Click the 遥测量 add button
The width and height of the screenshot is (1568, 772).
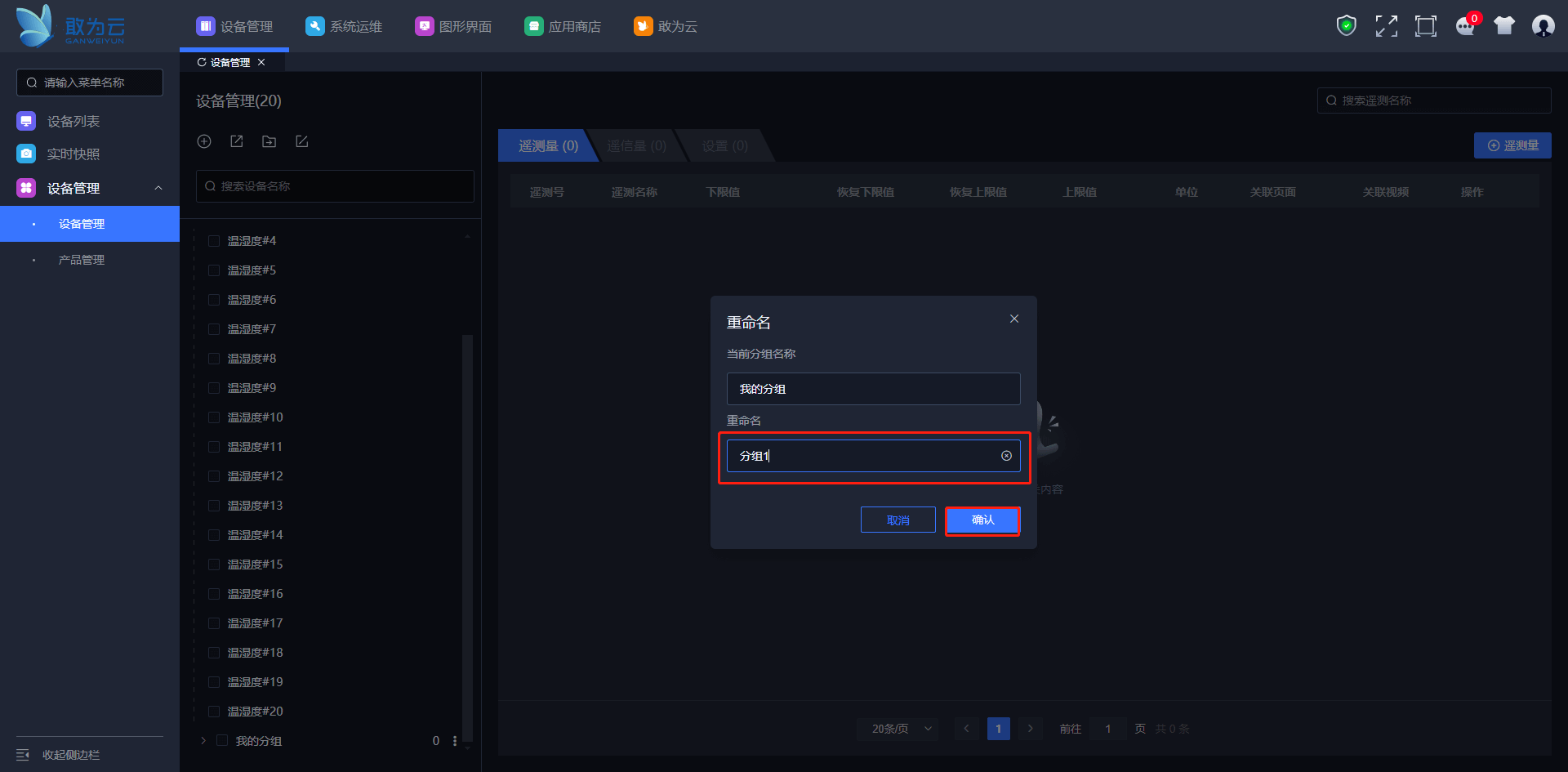click(x=1512, y=145)
